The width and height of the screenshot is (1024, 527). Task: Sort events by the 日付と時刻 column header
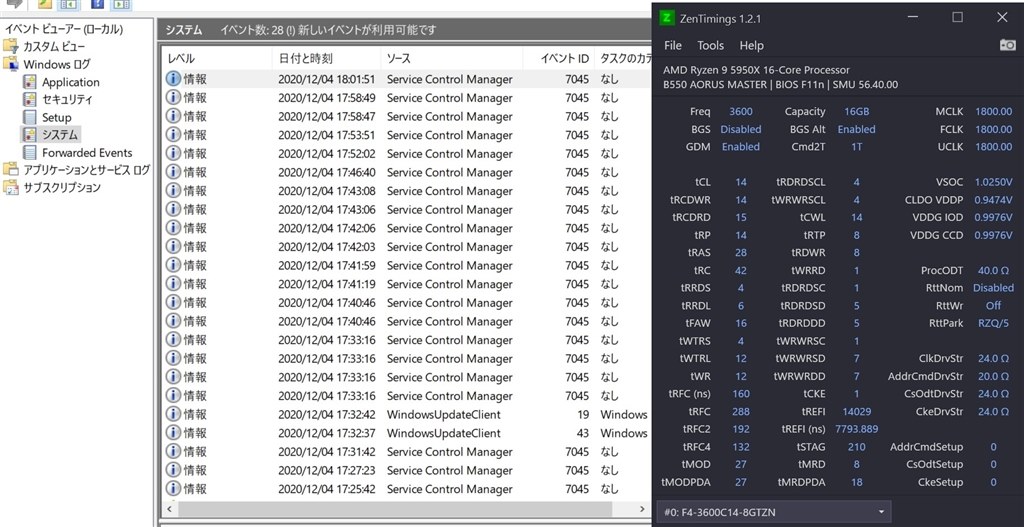pos(326,58)
